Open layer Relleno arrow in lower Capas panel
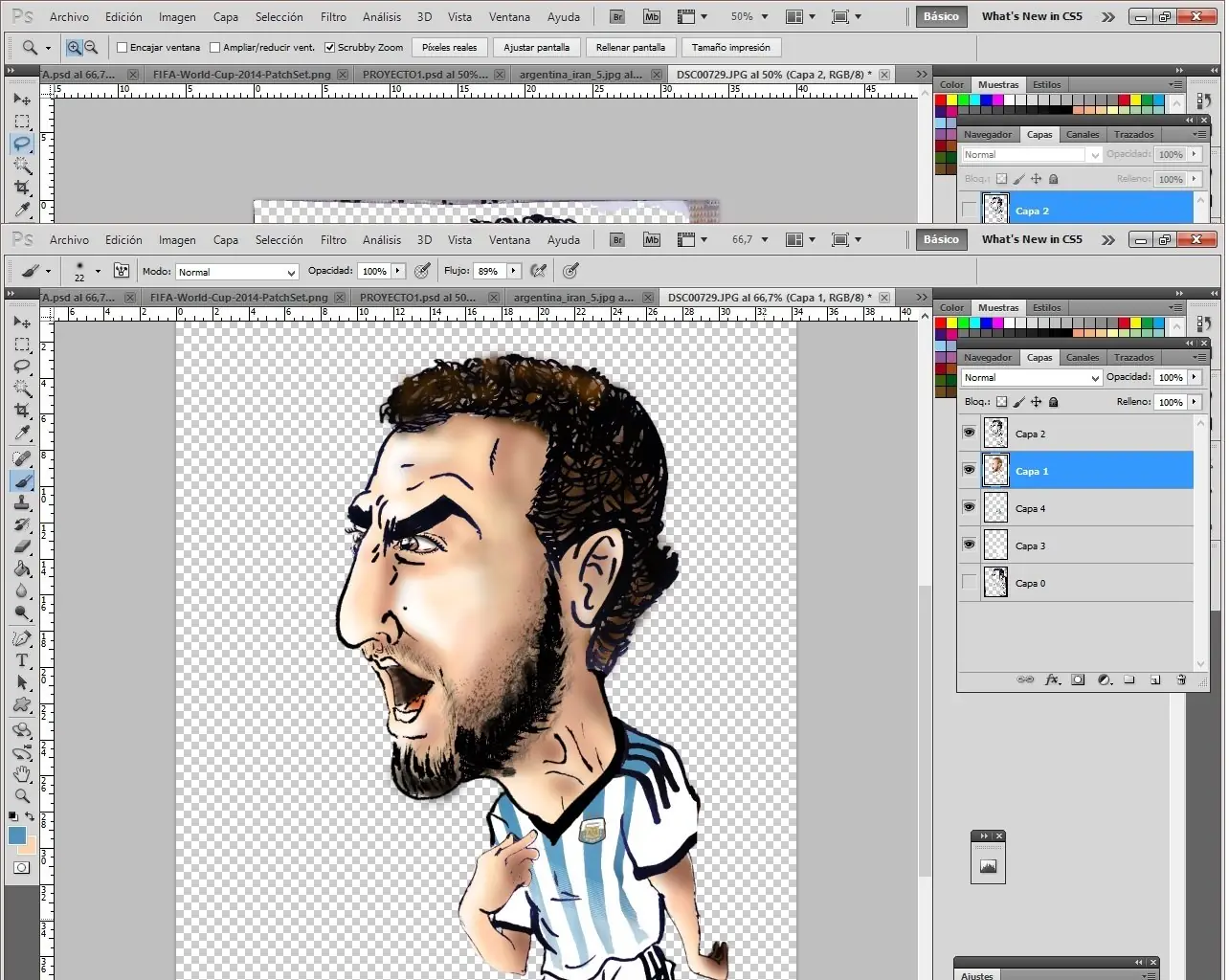This screenshot has width=1229, height=980. click(1195, 402)
